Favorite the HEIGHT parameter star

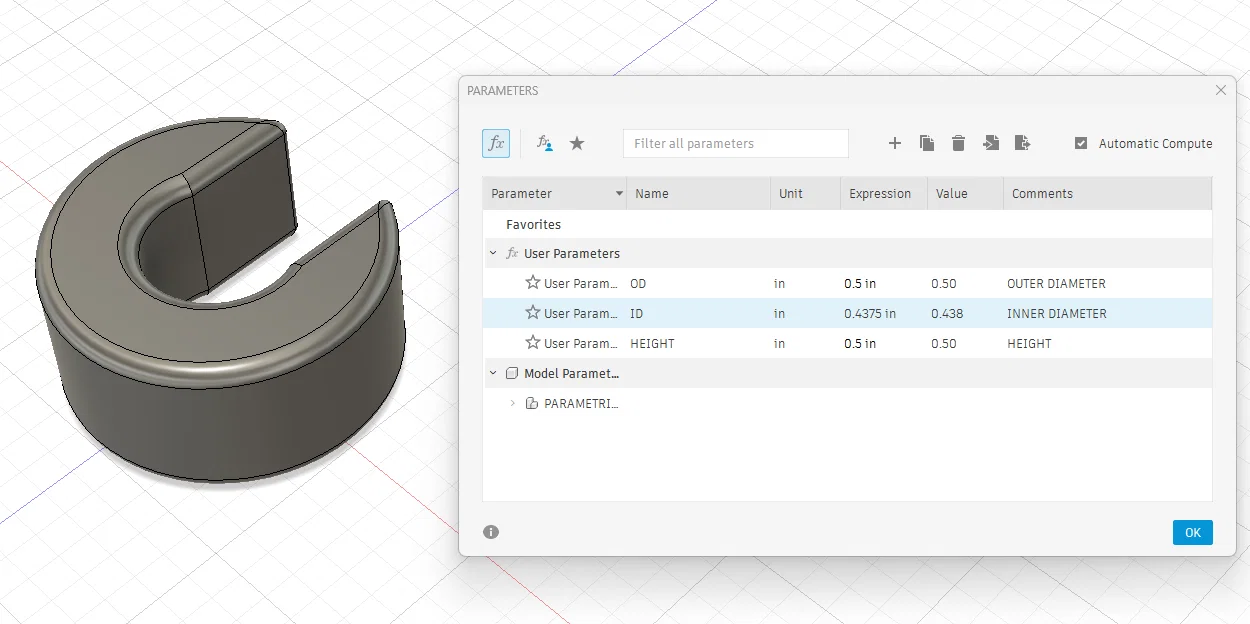(533, 343)
